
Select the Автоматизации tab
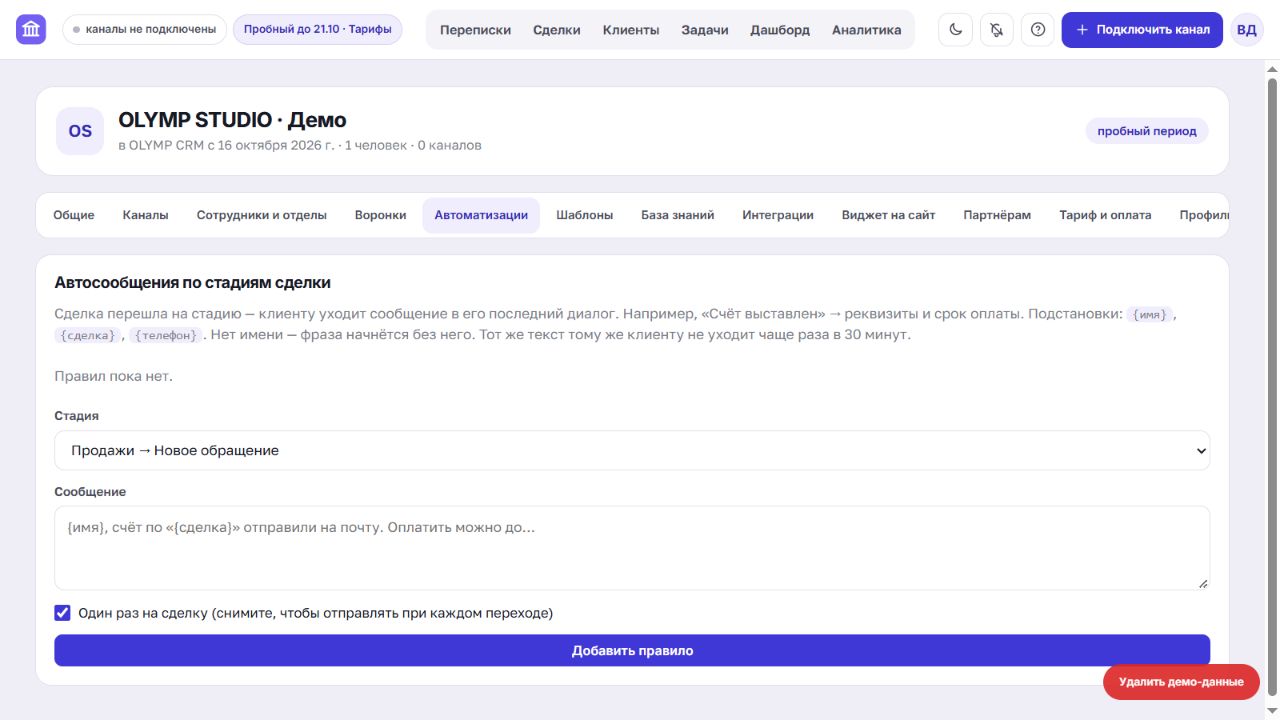[481, 215]
